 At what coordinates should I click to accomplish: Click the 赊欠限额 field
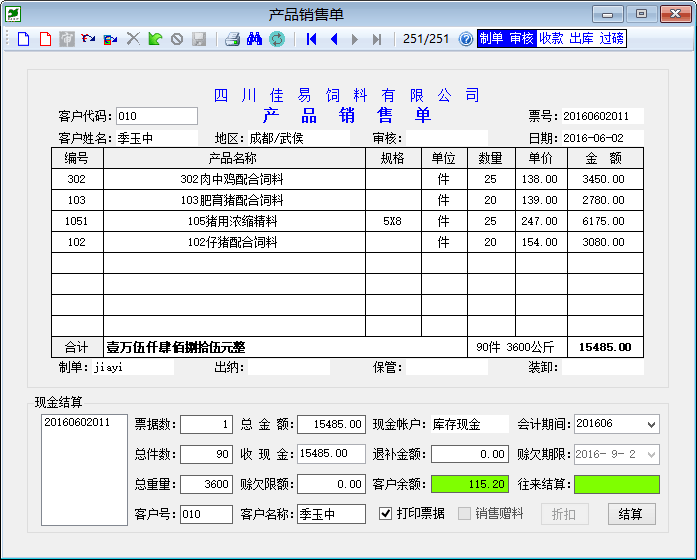click(331, 484)
